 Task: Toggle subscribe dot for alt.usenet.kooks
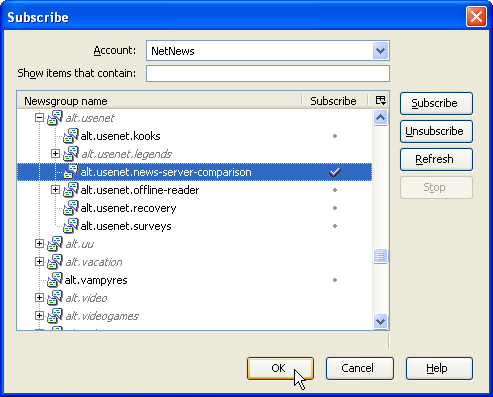(335, 136)
